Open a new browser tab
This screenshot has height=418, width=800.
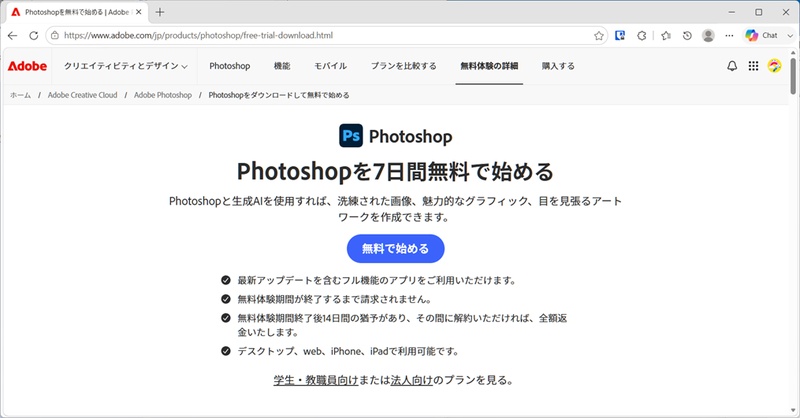click(160, 12)
